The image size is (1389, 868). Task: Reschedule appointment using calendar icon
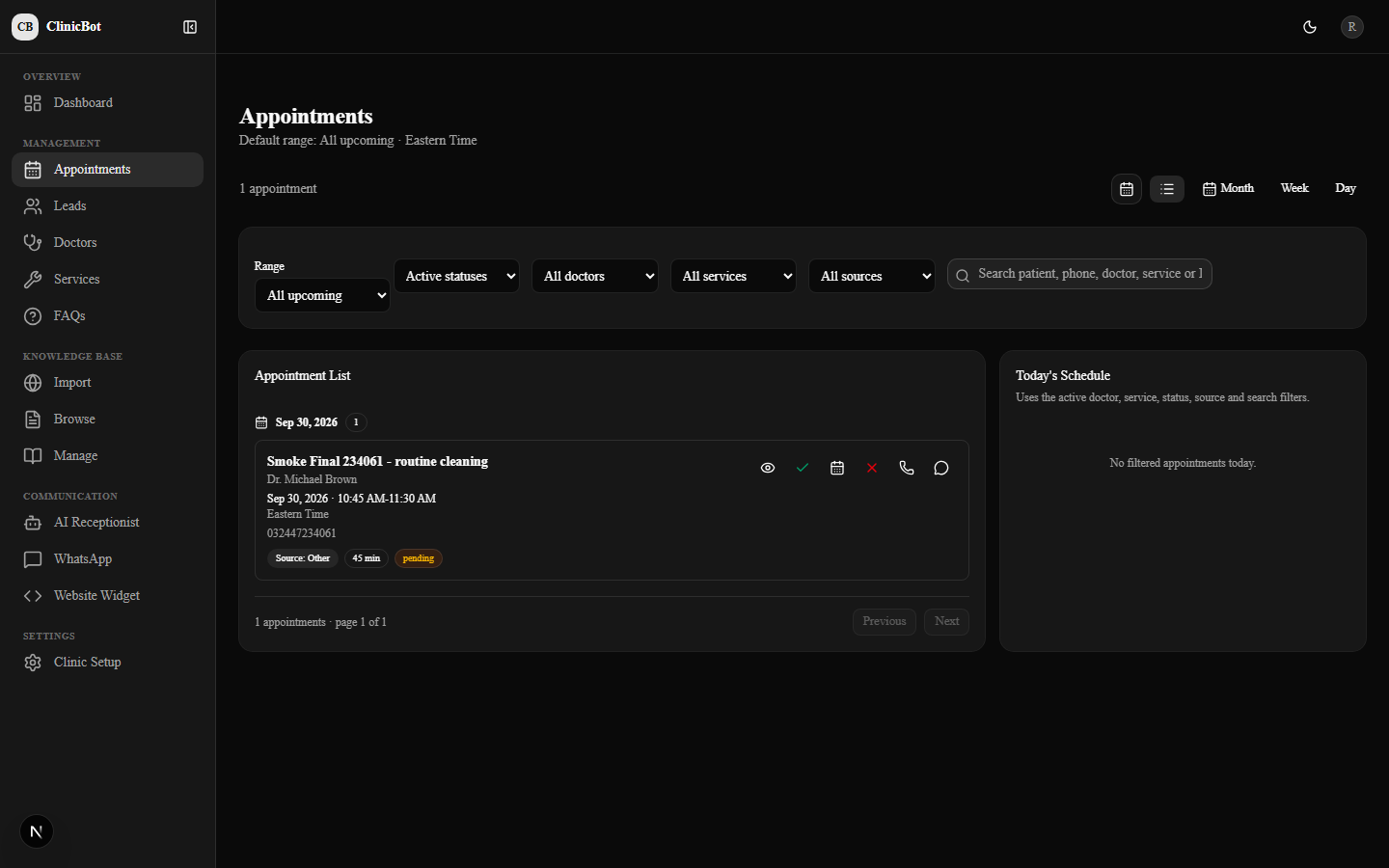pos(837,468)
